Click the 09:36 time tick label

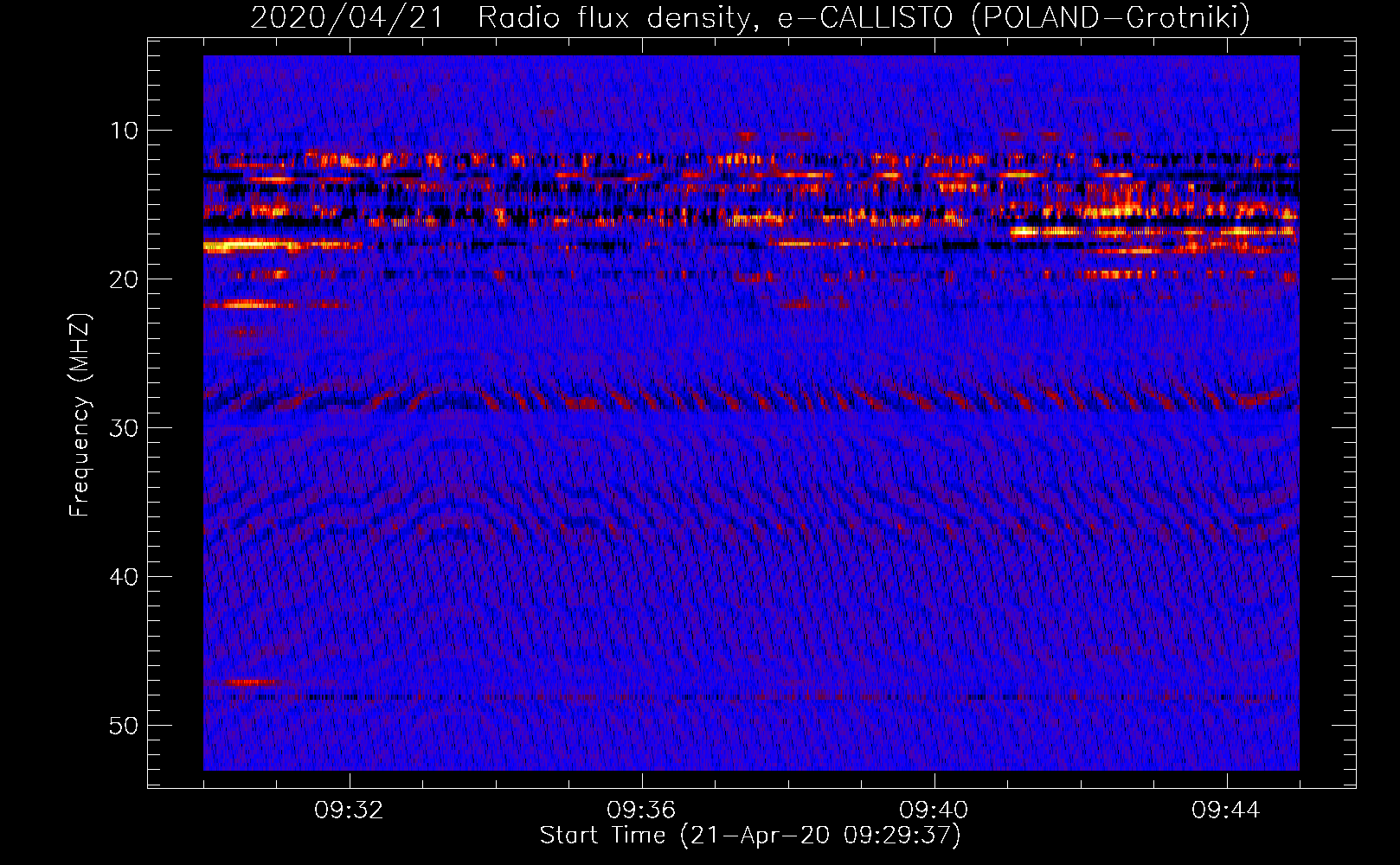(641, 811)
